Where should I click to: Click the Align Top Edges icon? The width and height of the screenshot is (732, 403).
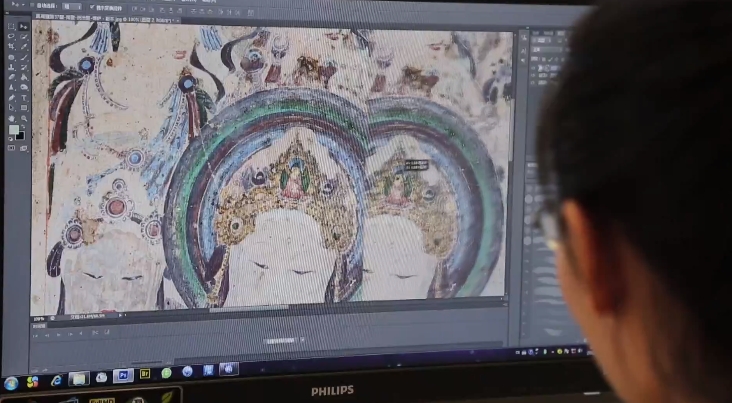(134, 9)
